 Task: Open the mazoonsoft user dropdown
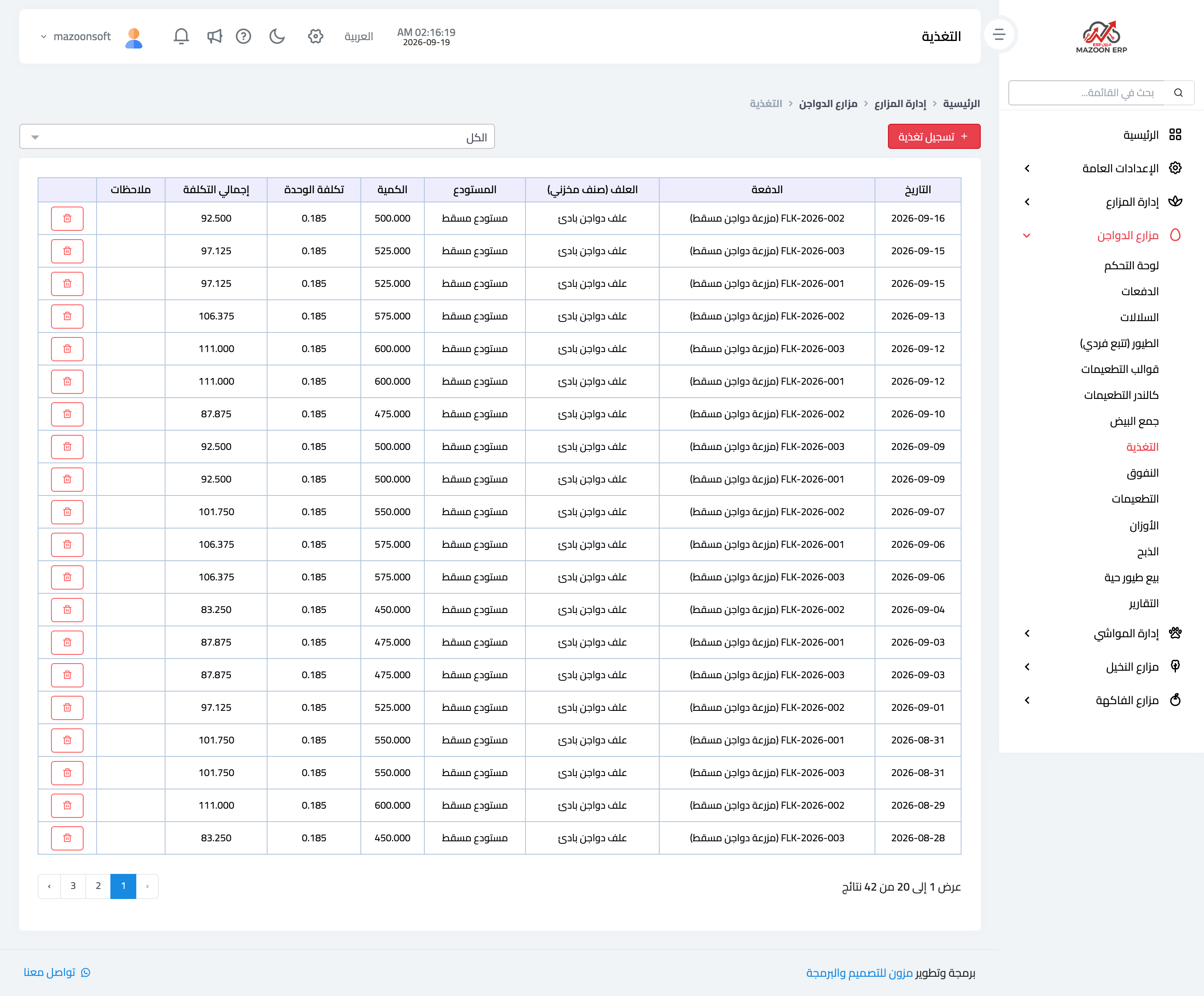(x=76, y=37)
